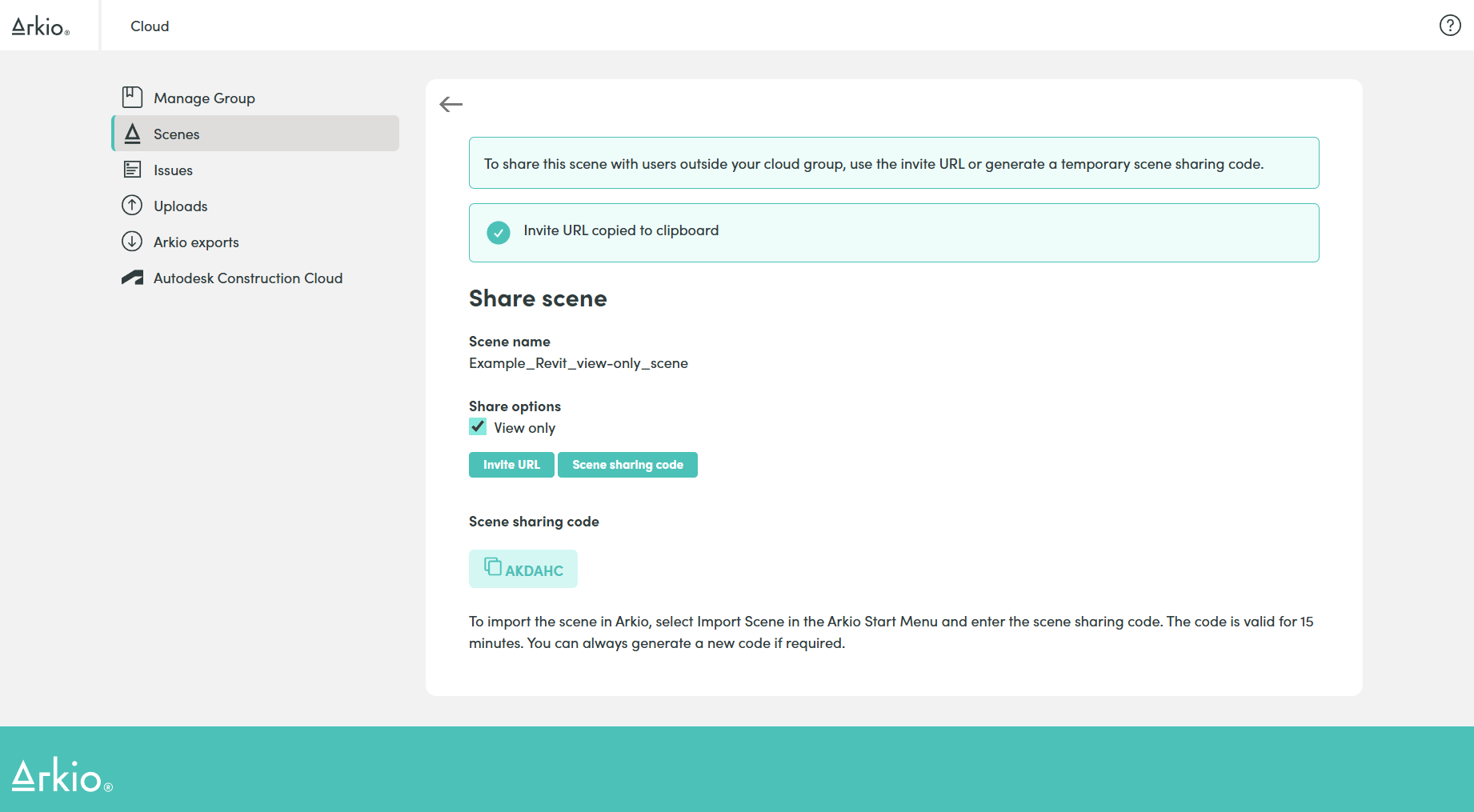Image resolution: width=1474 pixels, height=812 pixels.
Task: Click the back arrow above the notice
Action: coord(451,104)
